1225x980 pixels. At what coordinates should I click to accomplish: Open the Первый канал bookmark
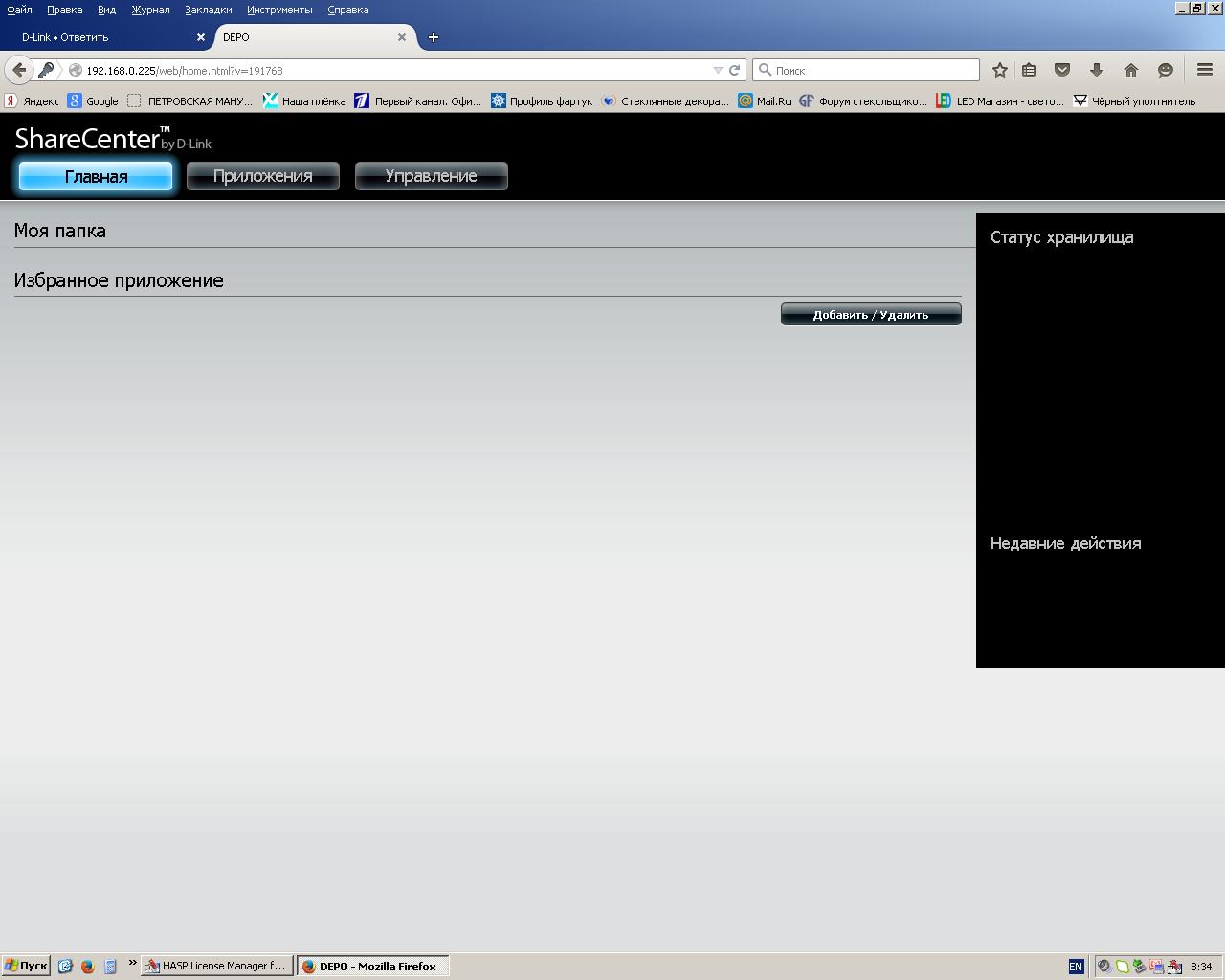point(418,100)
